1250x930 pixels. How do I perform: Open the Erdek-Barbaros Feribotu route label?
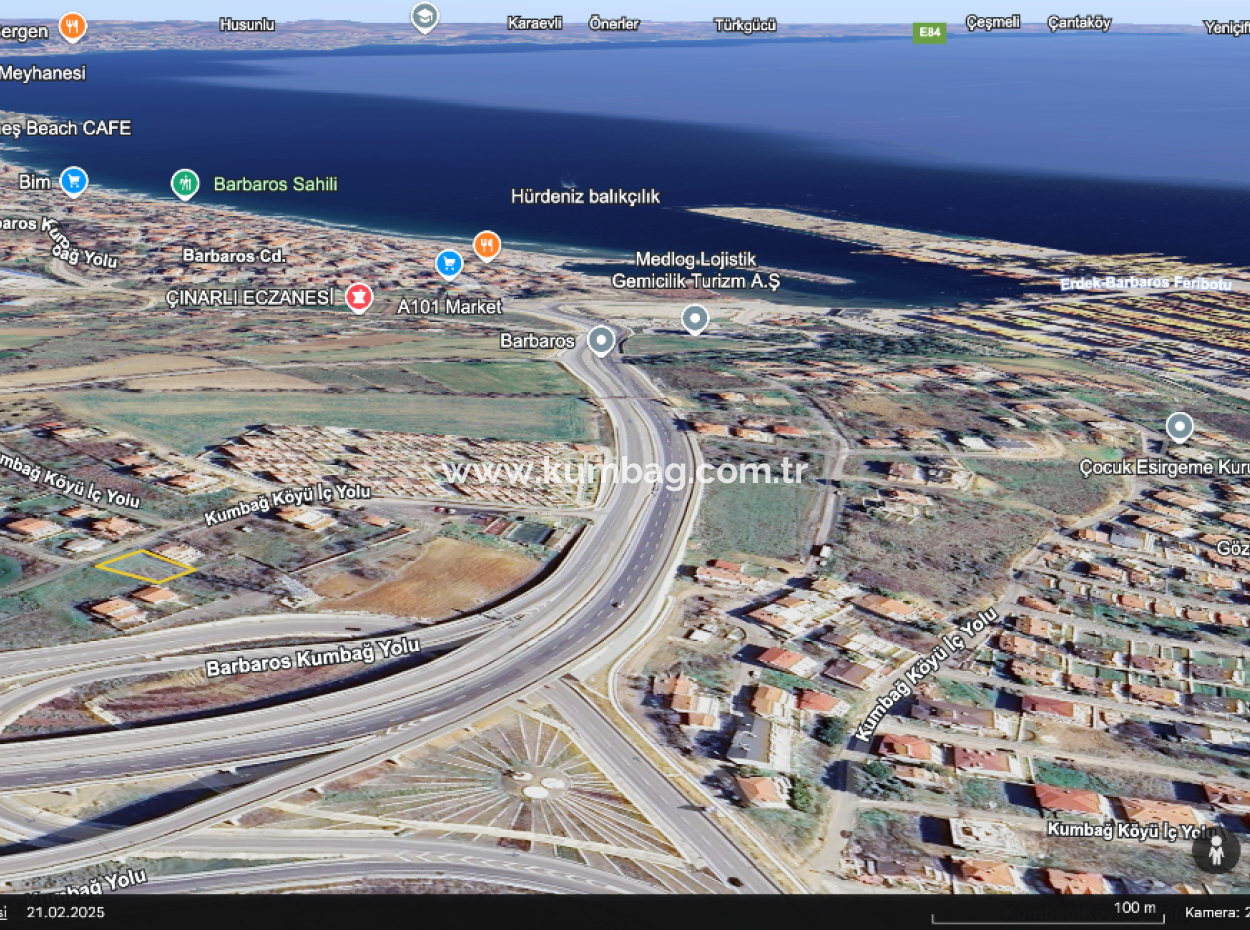pyautogui.click(x=1146, y=283)
